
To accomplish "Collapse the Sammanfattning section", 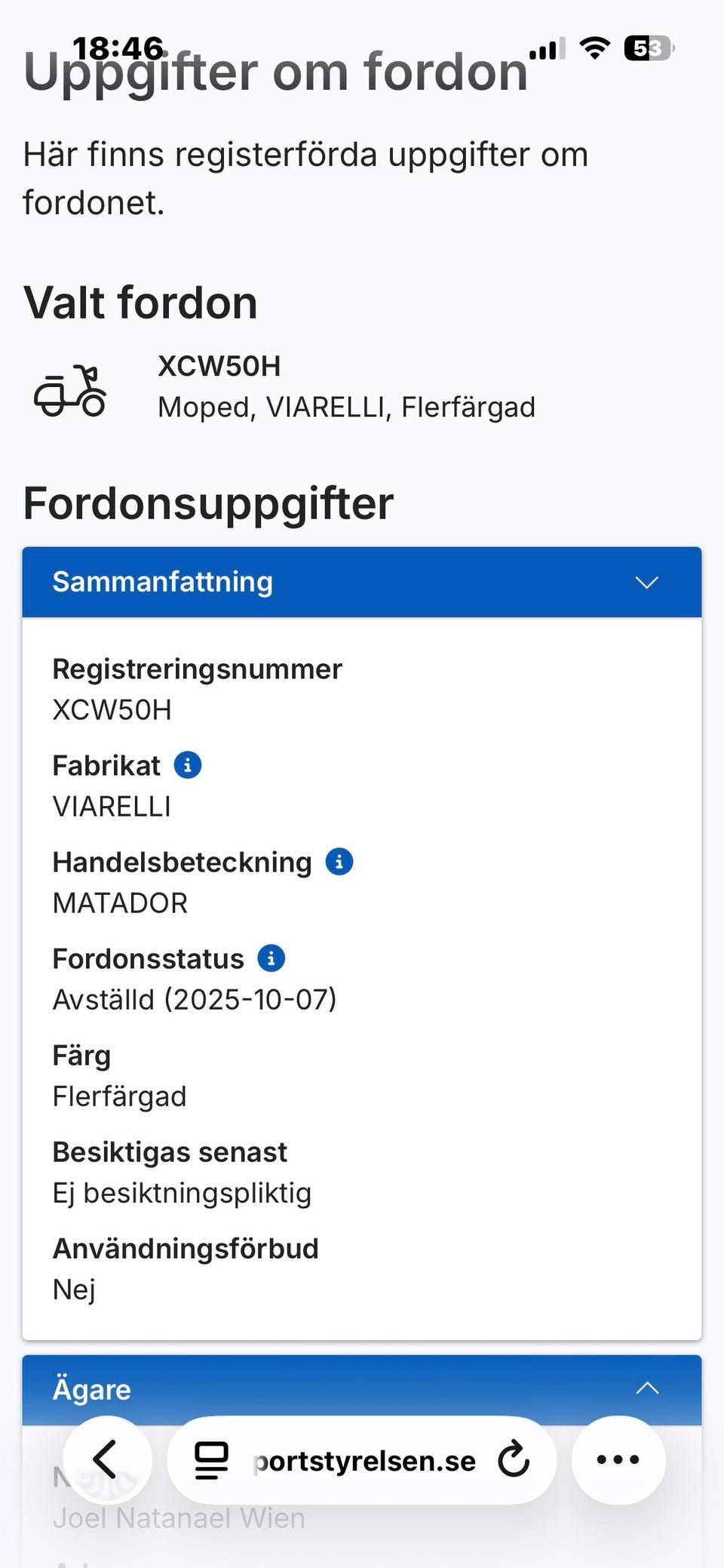I will pos(646,582).
